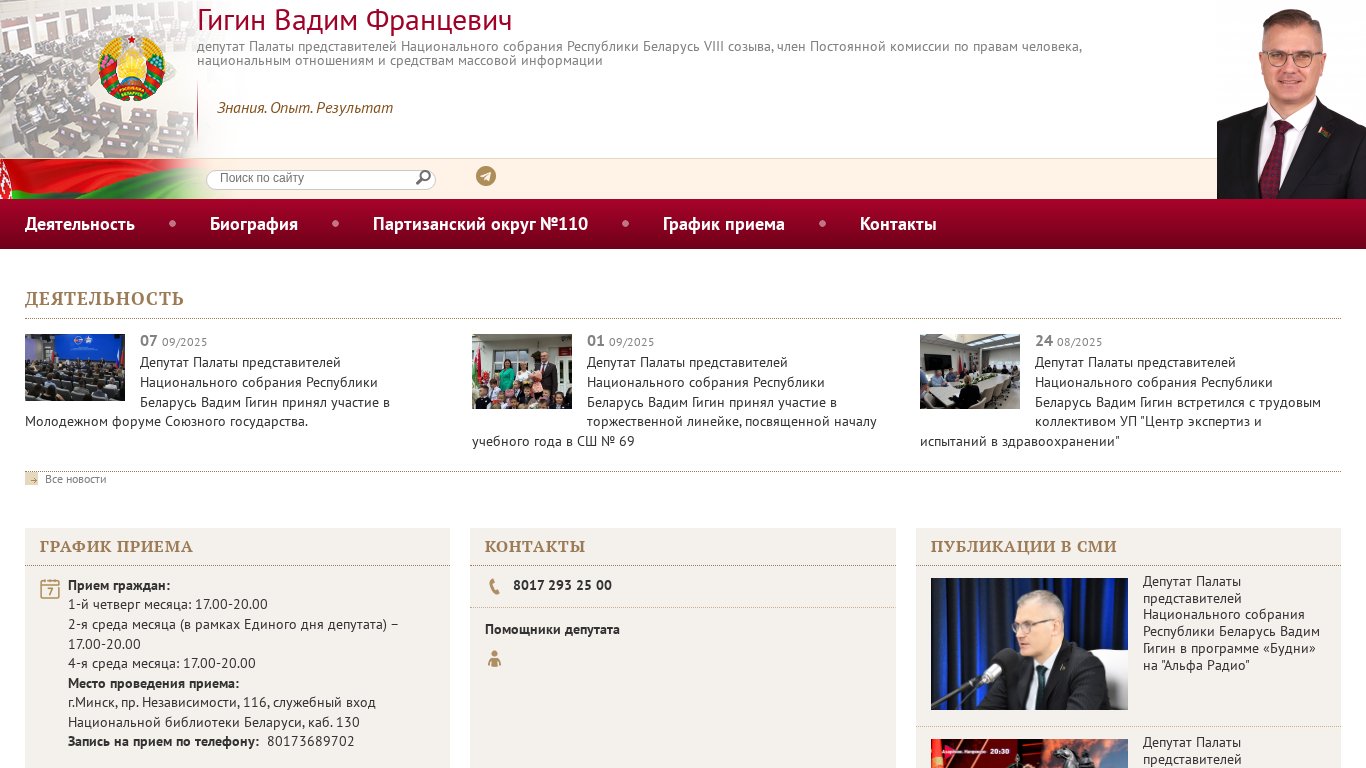Click the person icon under Помощники депутата
The height and width of the screenshot is (768, 1366).
click(x=494, y=658)
